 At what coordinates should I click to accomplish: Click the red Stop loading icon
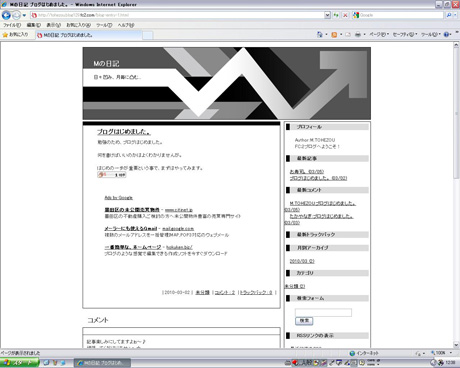tap(345, 15)
